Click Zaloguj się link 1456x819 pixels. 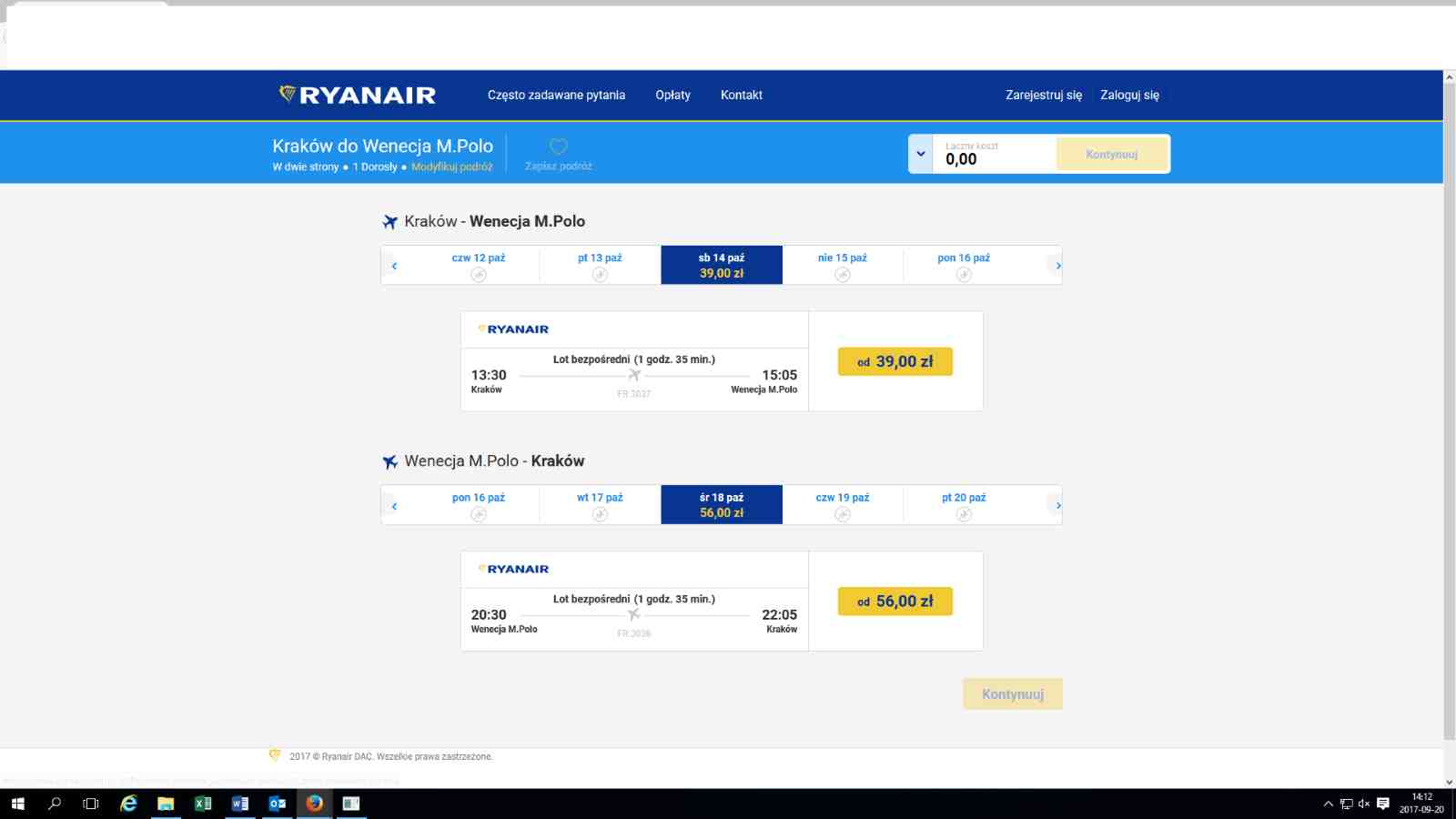1129,95
